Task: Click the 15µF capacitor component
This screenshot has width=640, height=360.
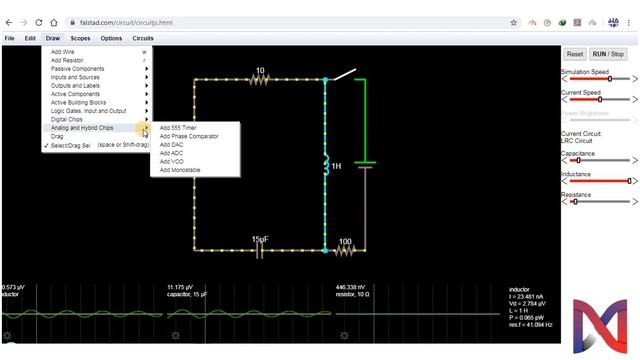Action: (x=260, y=251)
